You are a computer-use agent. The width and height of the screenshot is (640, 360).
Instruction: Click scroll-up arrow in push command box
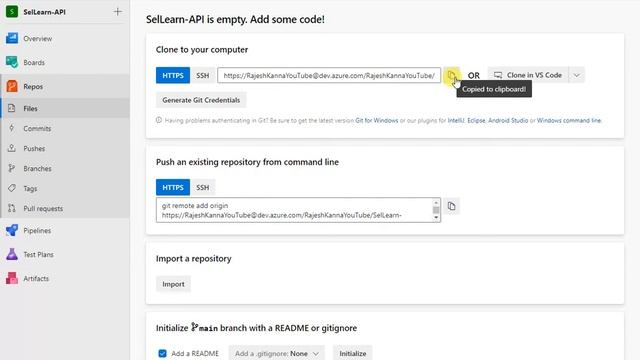(436, 202)
